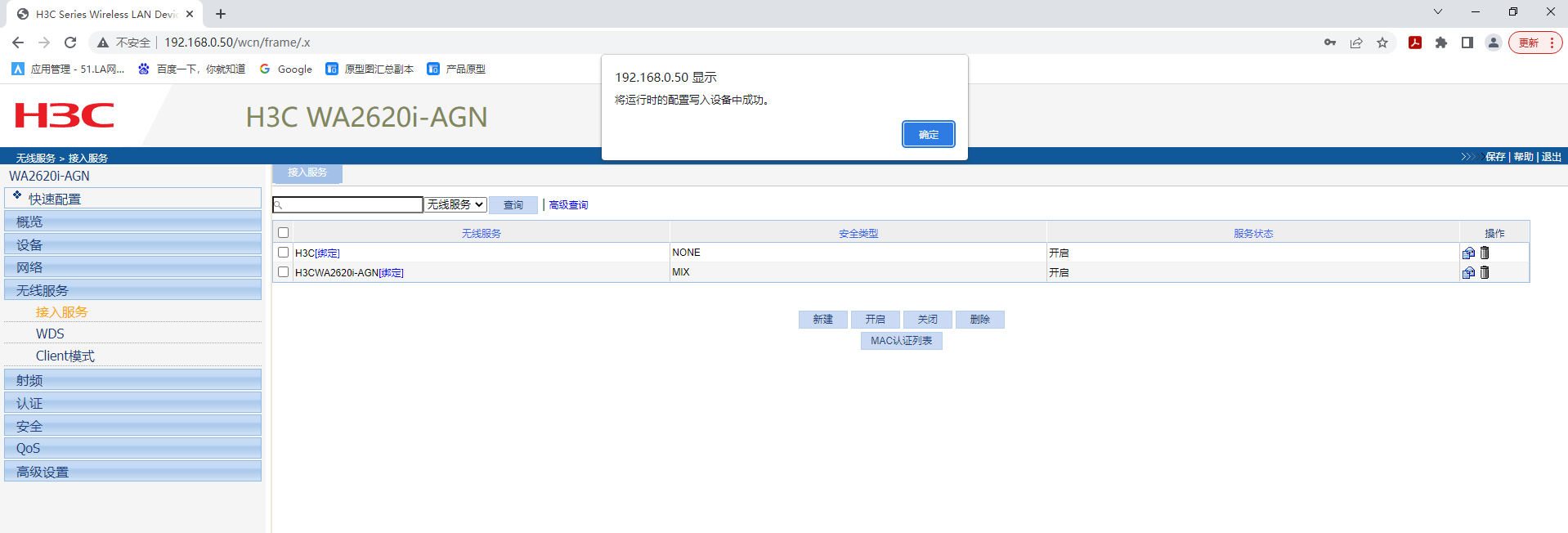Viewport: 1568px width, 533px height.
Task: Open the user profile avatar icon
Action: click(1494, 43)
